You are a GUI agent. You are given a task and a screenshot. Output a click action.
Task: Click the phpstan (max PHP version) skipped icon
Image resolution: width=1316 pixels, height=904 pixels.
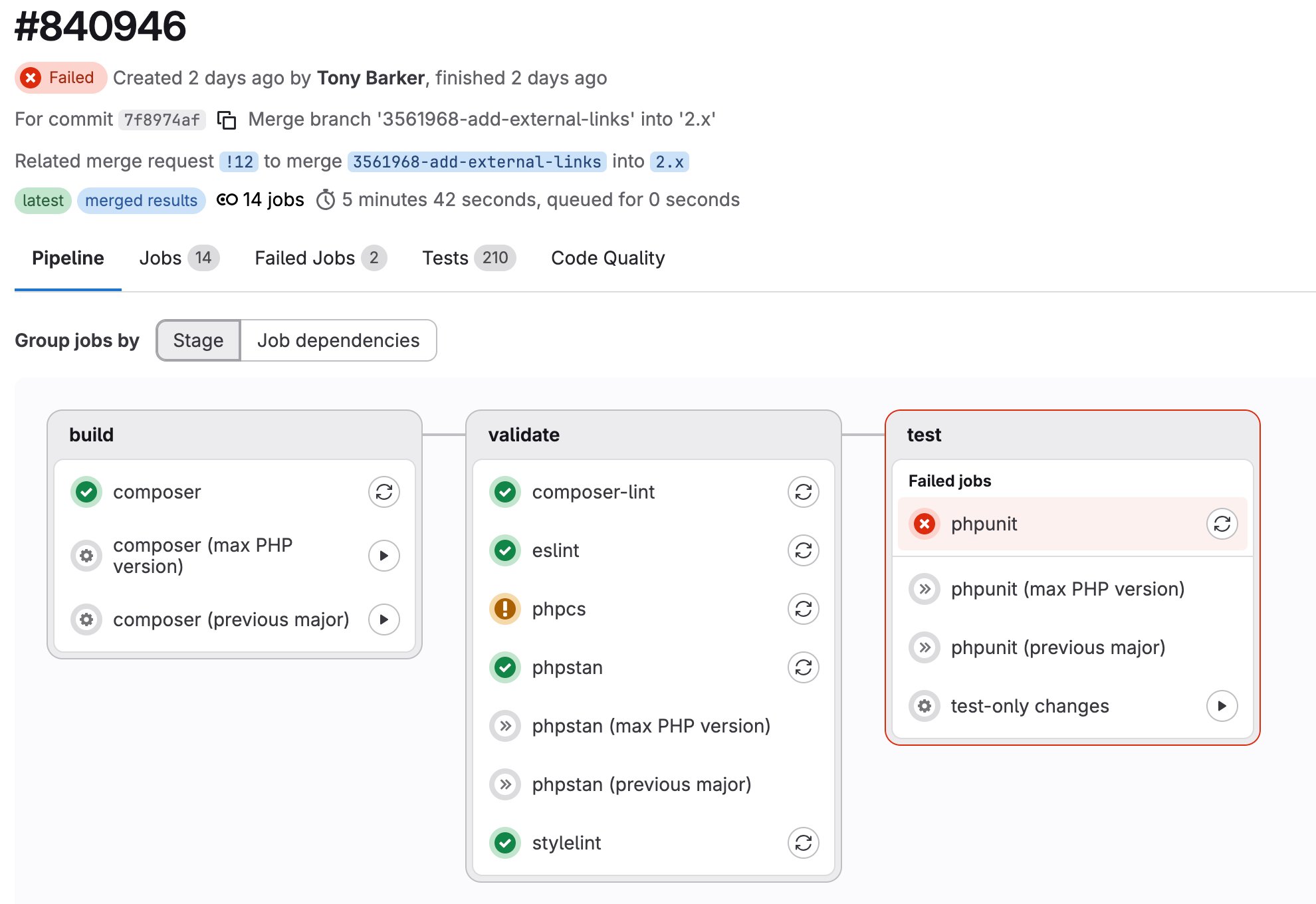point(505,726)
